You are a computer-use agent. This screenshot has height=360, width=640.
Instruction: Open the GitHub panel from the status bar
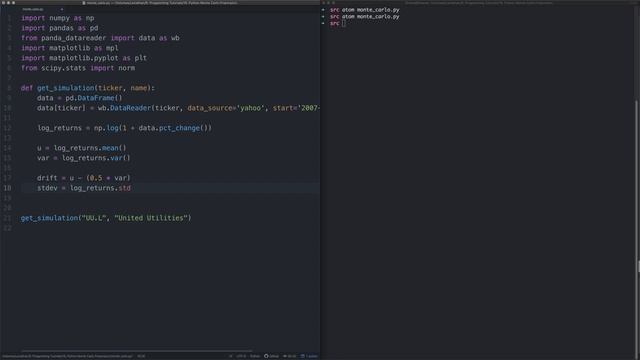271,356
